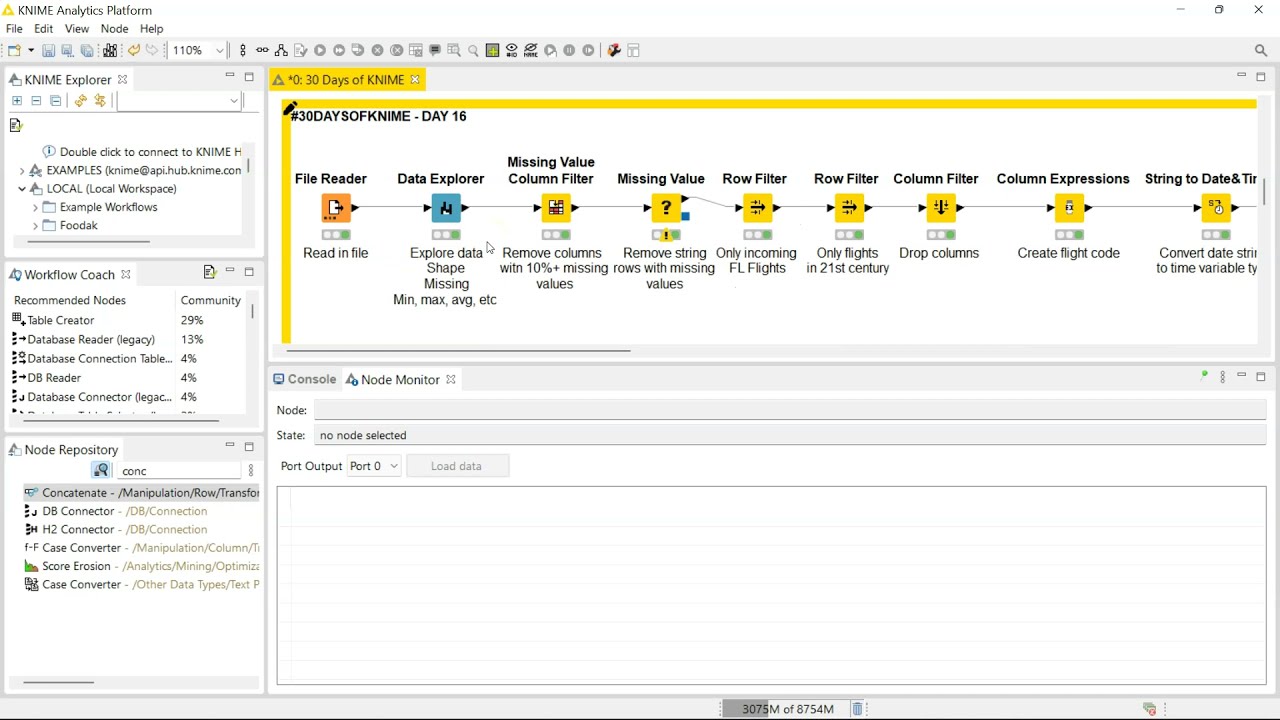Click the Recommended Nodes column header
The width and height of the screenshot is (1280, 720).
pos(70,301)
